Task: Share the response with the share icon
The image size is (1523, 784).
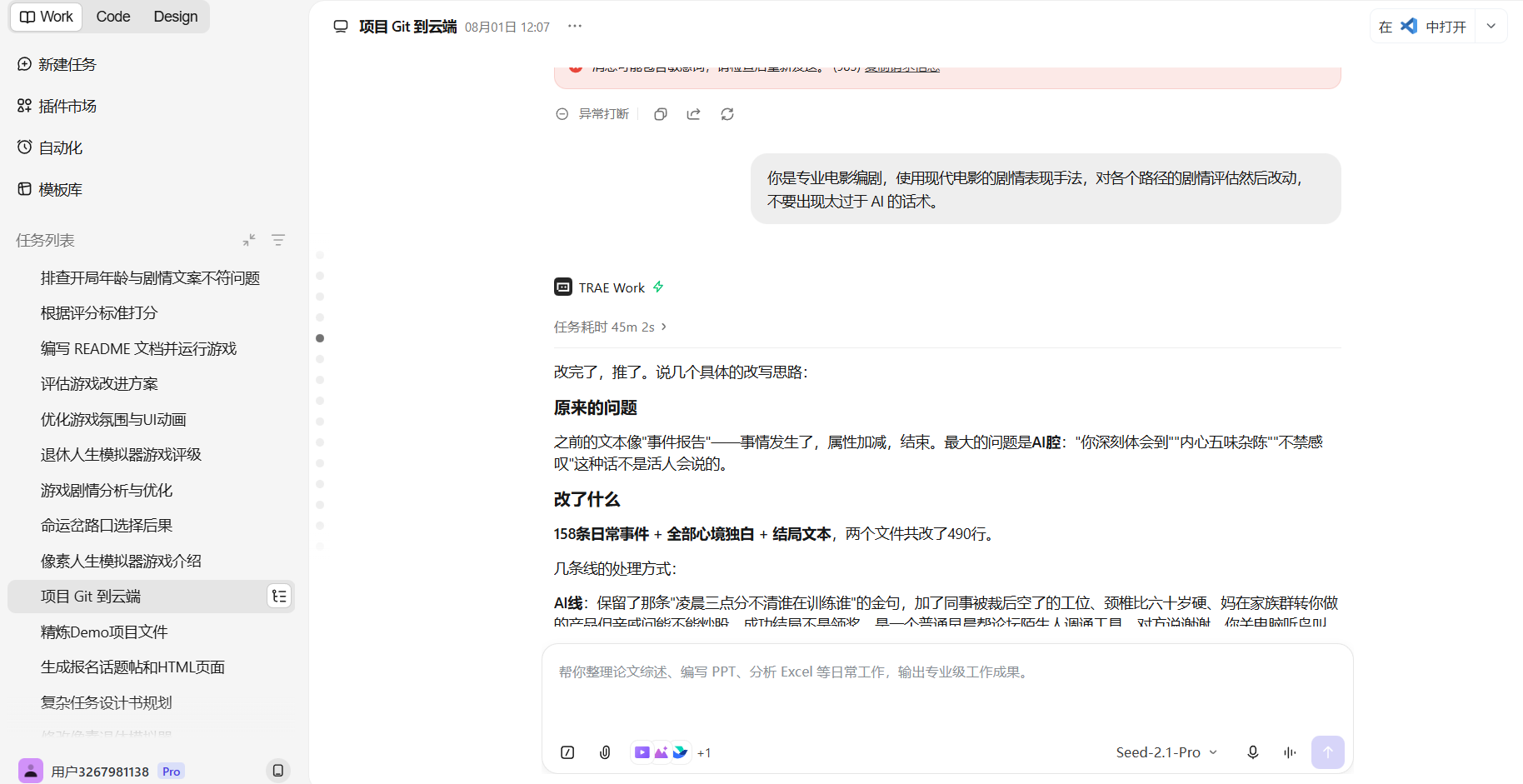Action: (693, 114)
